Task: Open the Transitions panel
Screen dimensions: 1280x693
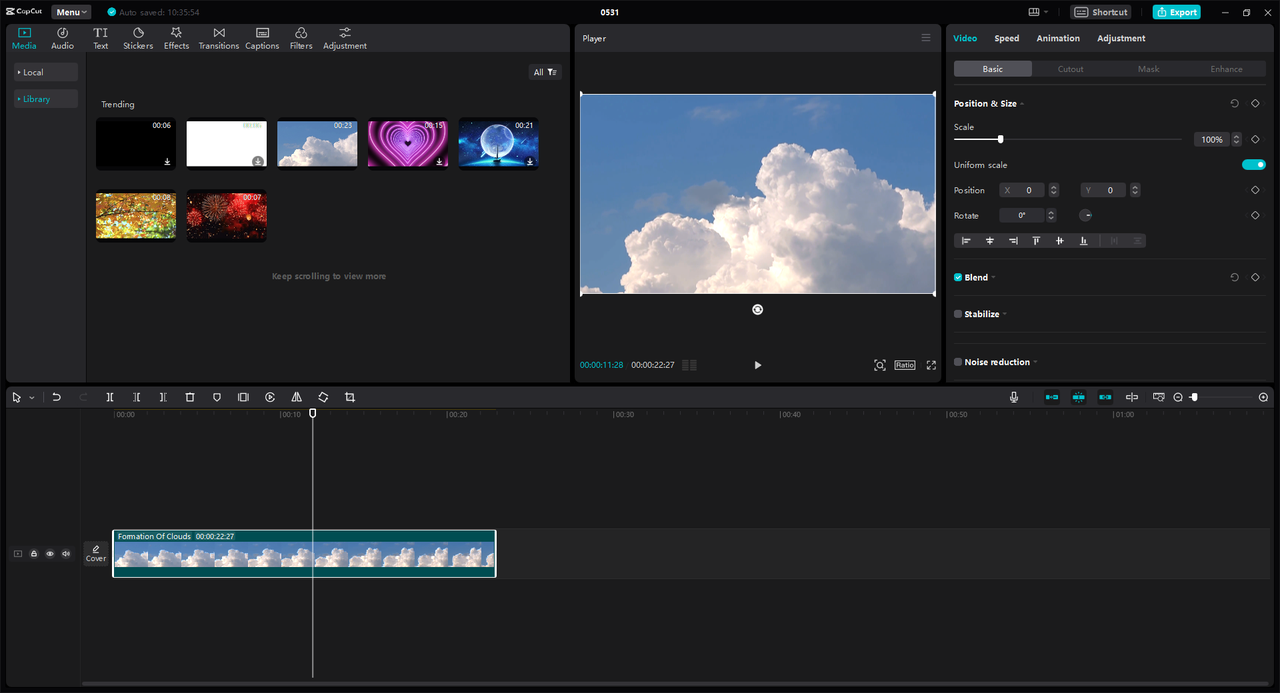Action: pyautogui.click(x=219, y=38)
